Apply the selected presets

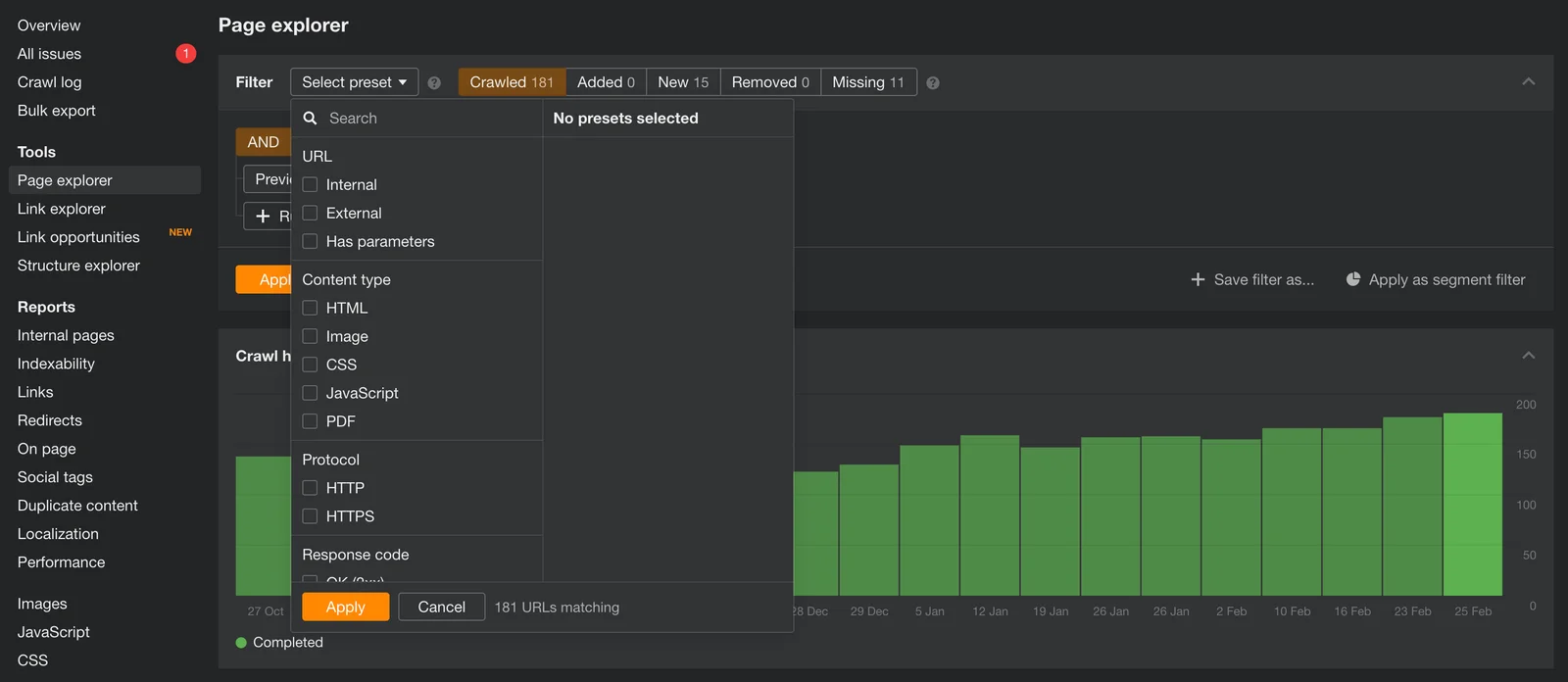[x=345, y=608]
